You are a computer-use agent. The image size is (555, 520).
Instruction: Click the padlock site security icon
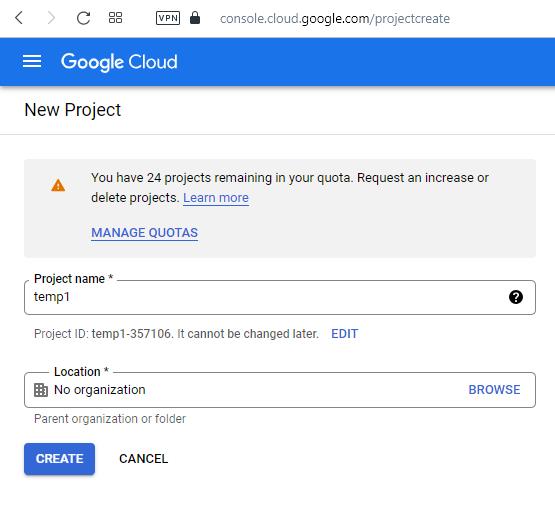(195, 17)
